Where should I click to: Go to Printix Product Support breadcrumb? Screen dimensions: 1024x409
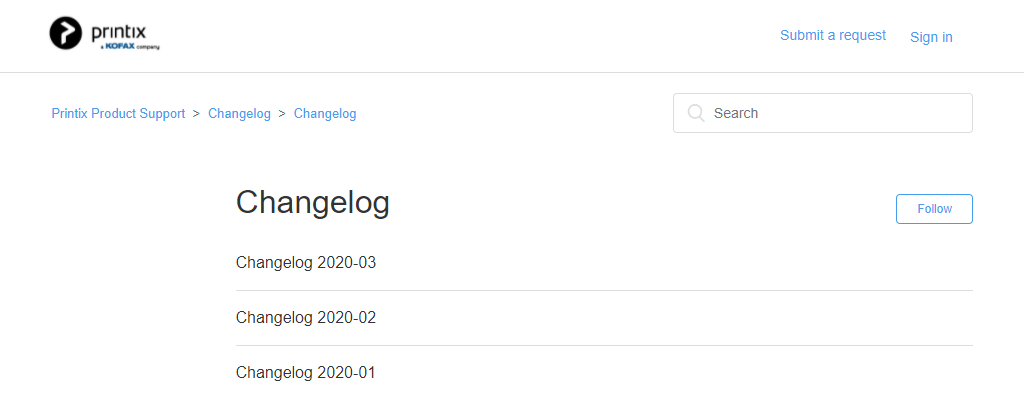(118, 114)
